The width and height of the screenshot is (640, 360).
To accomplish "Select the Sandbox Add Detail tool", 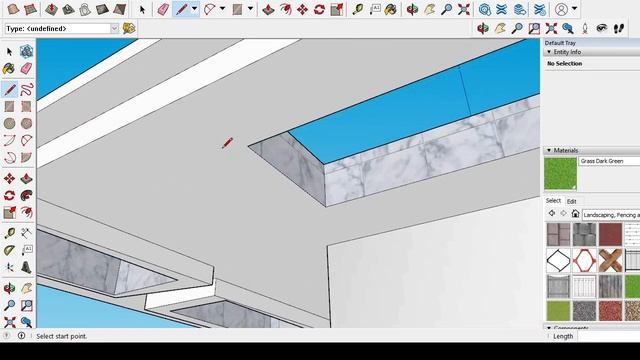I will (102, 9).
